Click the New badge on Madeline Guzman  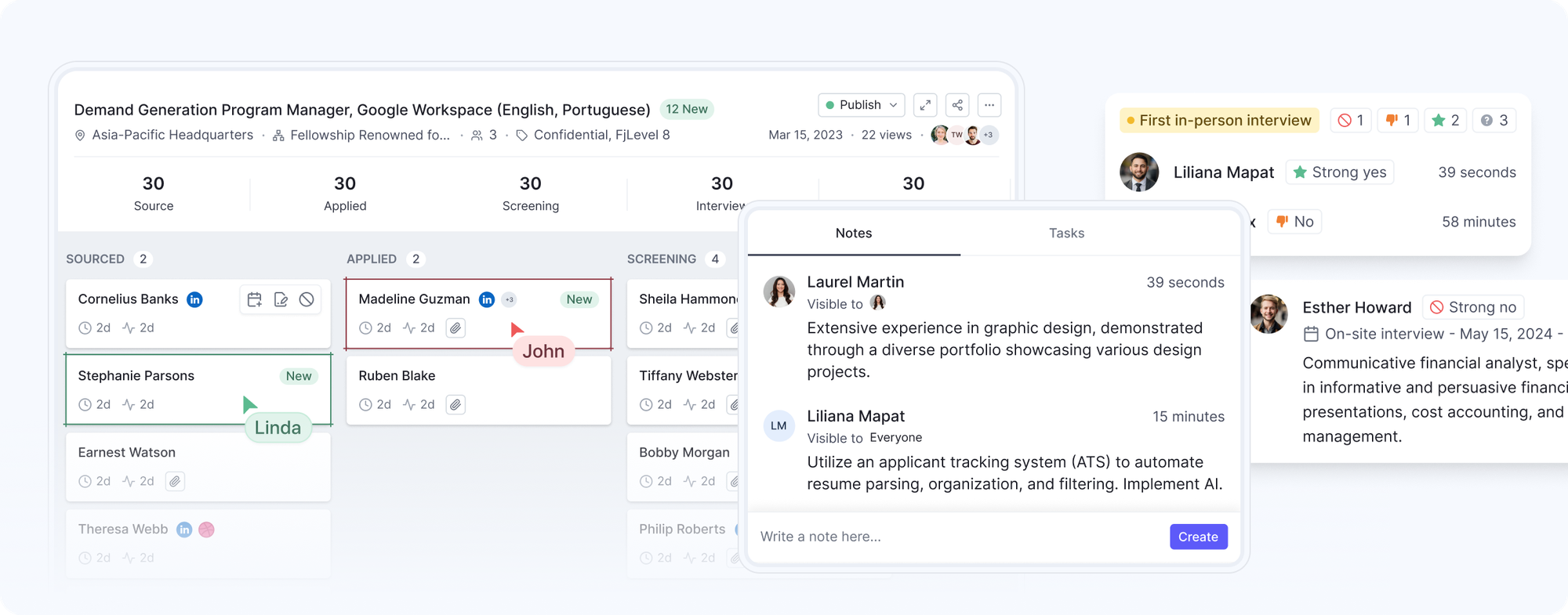[579, 299]
